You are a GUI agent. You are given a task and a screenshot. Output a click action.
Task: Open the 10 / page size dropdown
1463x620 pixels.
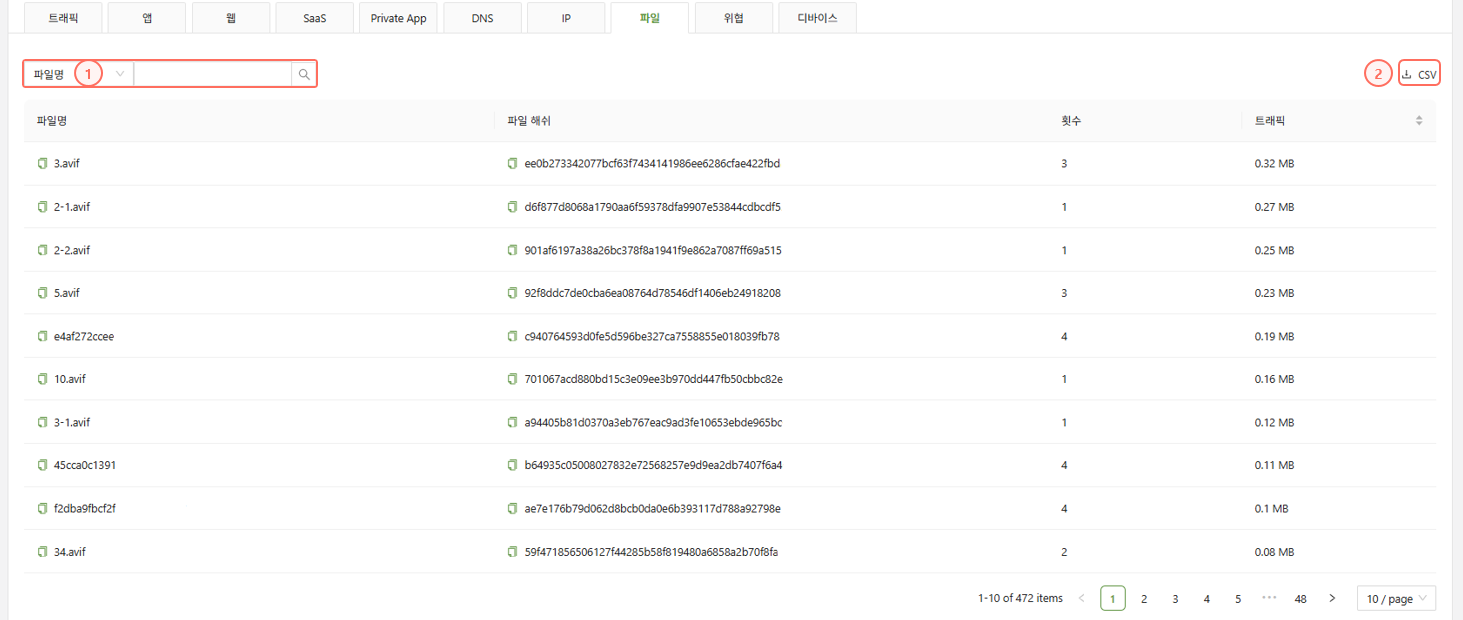tap(1396, 599)
